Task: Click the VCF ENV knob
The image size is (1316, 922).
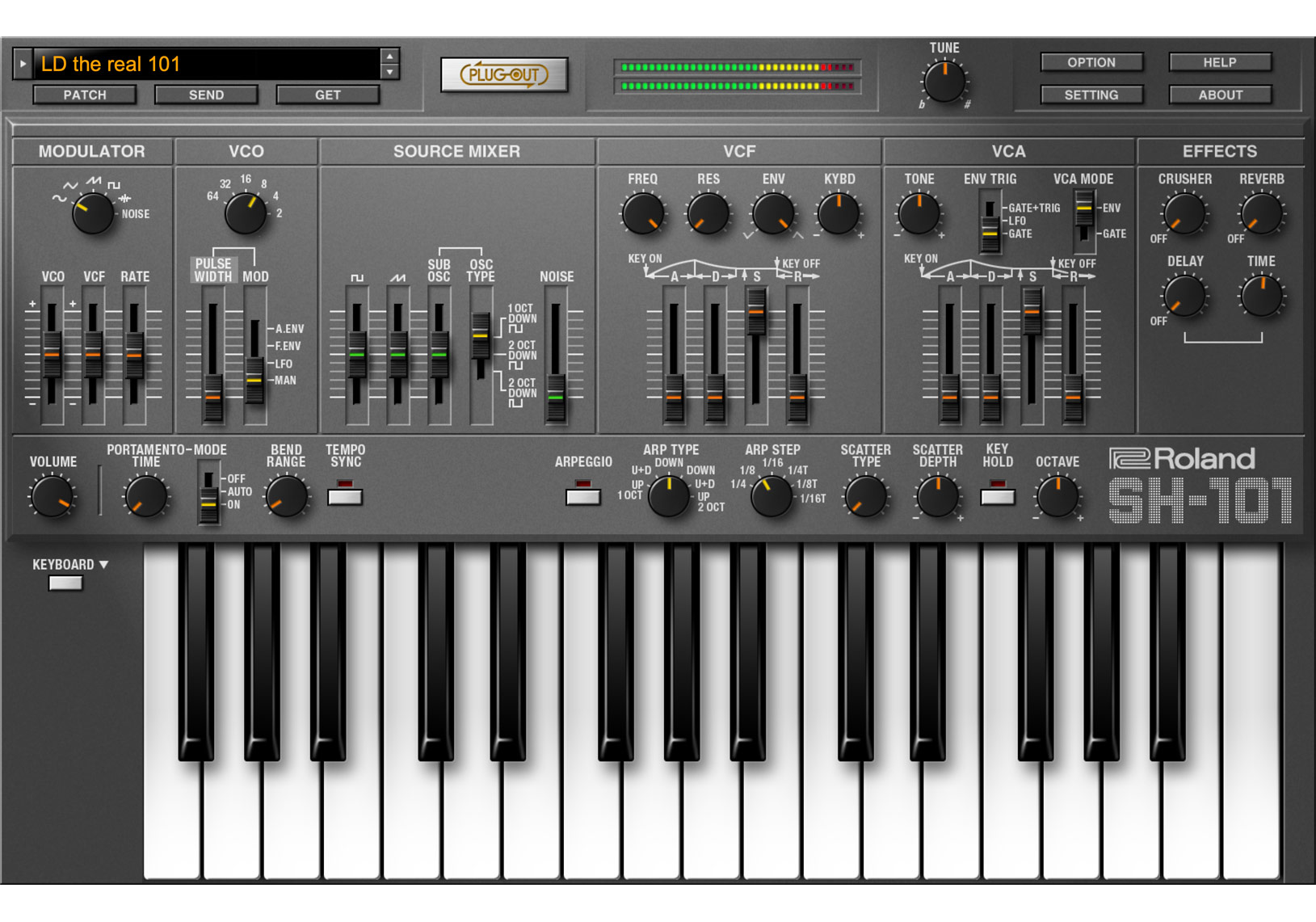Action: [x=773, y=214]
